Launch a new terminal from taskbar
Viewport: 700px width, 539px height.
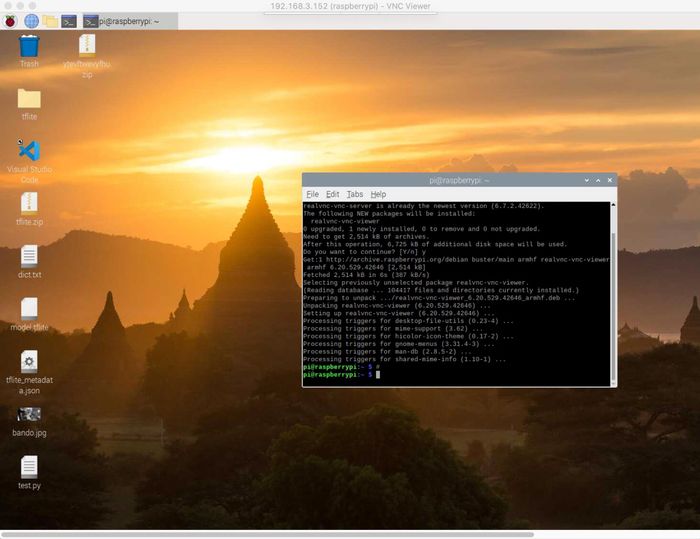click(x=68, y=20)
